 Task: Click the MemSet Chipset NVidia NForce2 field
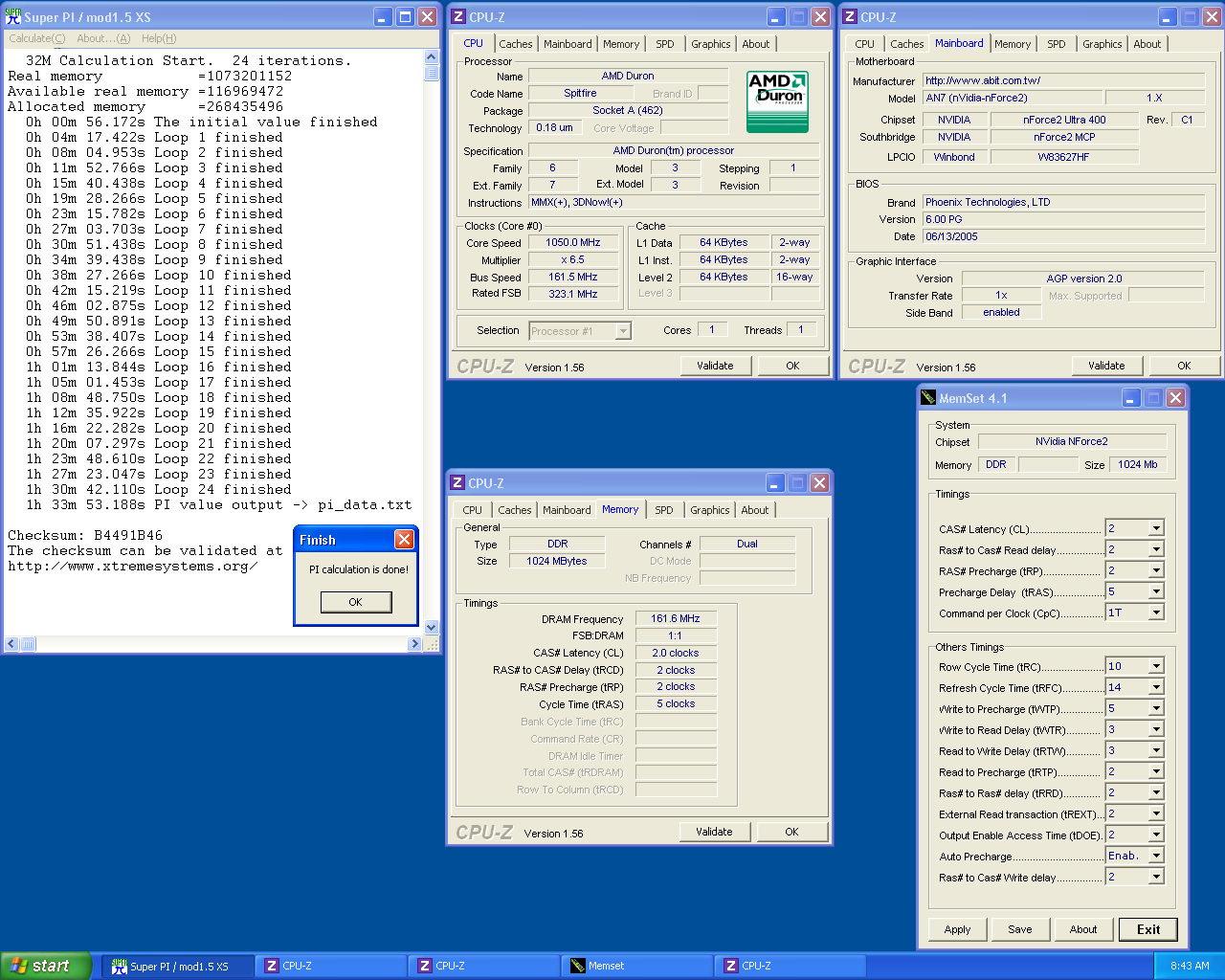point(1072,442)
